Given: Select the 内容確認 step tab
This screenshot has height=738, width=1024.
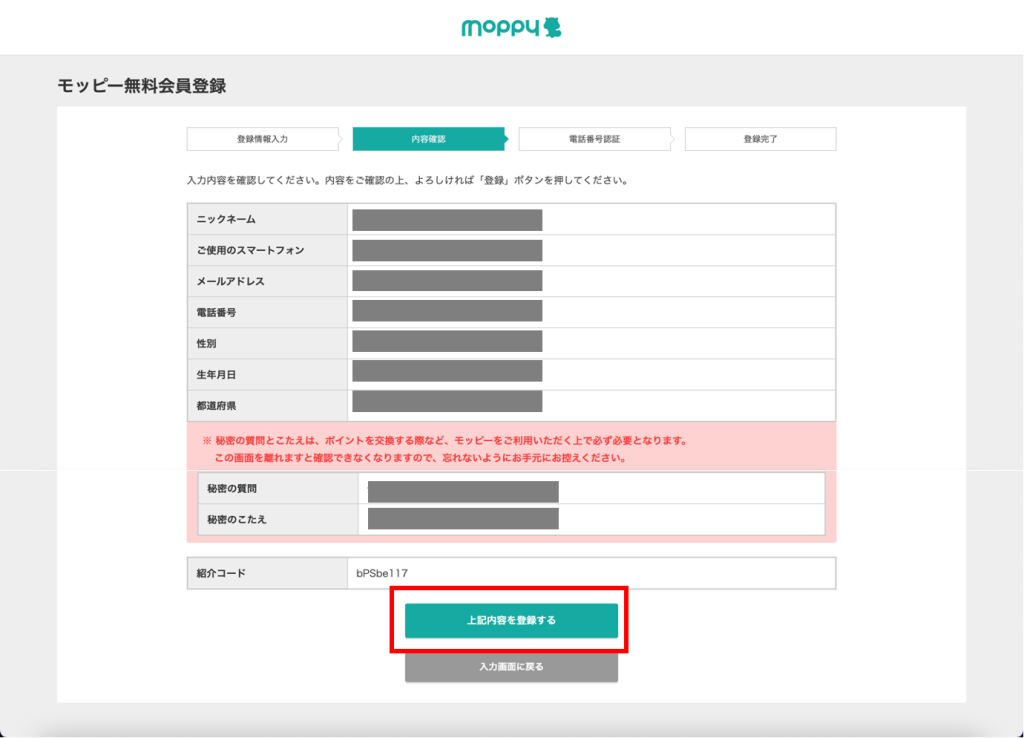Looking at the screenshot, I should tap(428, 139).
